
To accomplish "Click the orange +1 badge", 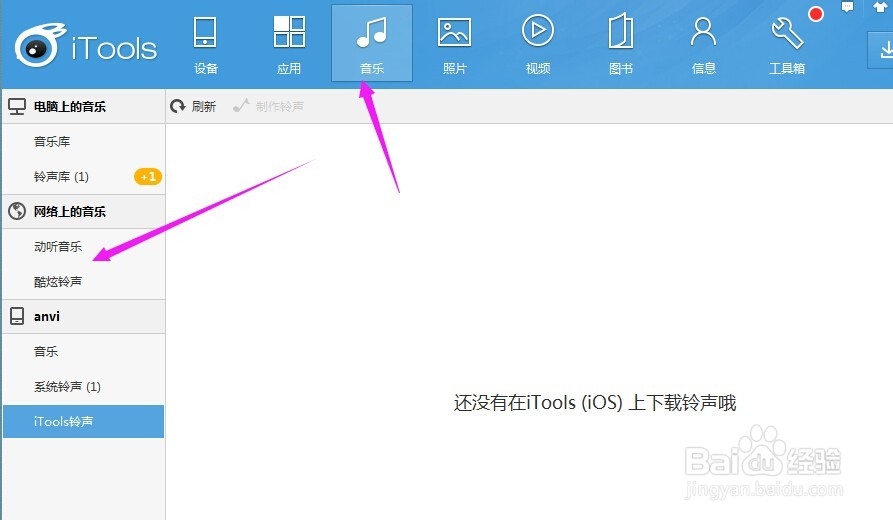I will point(148,177).
